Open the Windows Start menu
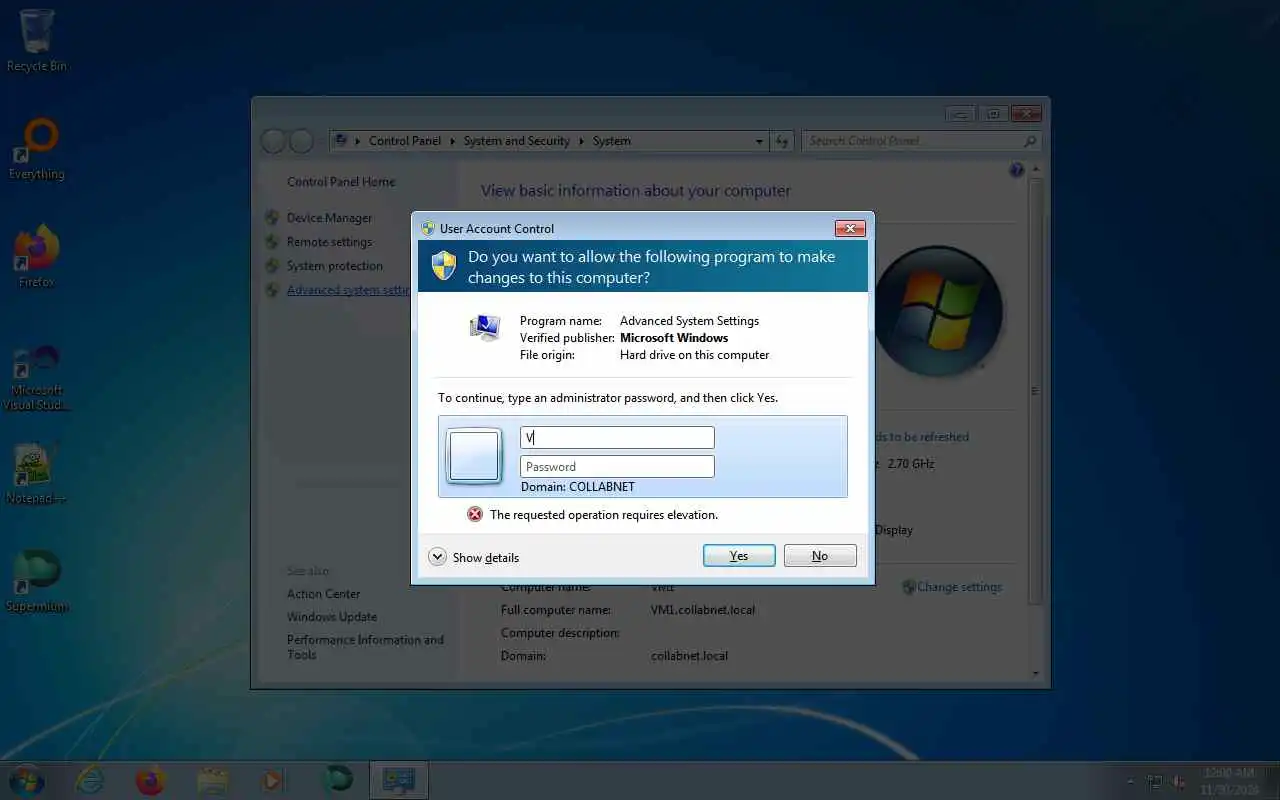The height and width of the screenshot is (800, 1280). click(25, 780)
